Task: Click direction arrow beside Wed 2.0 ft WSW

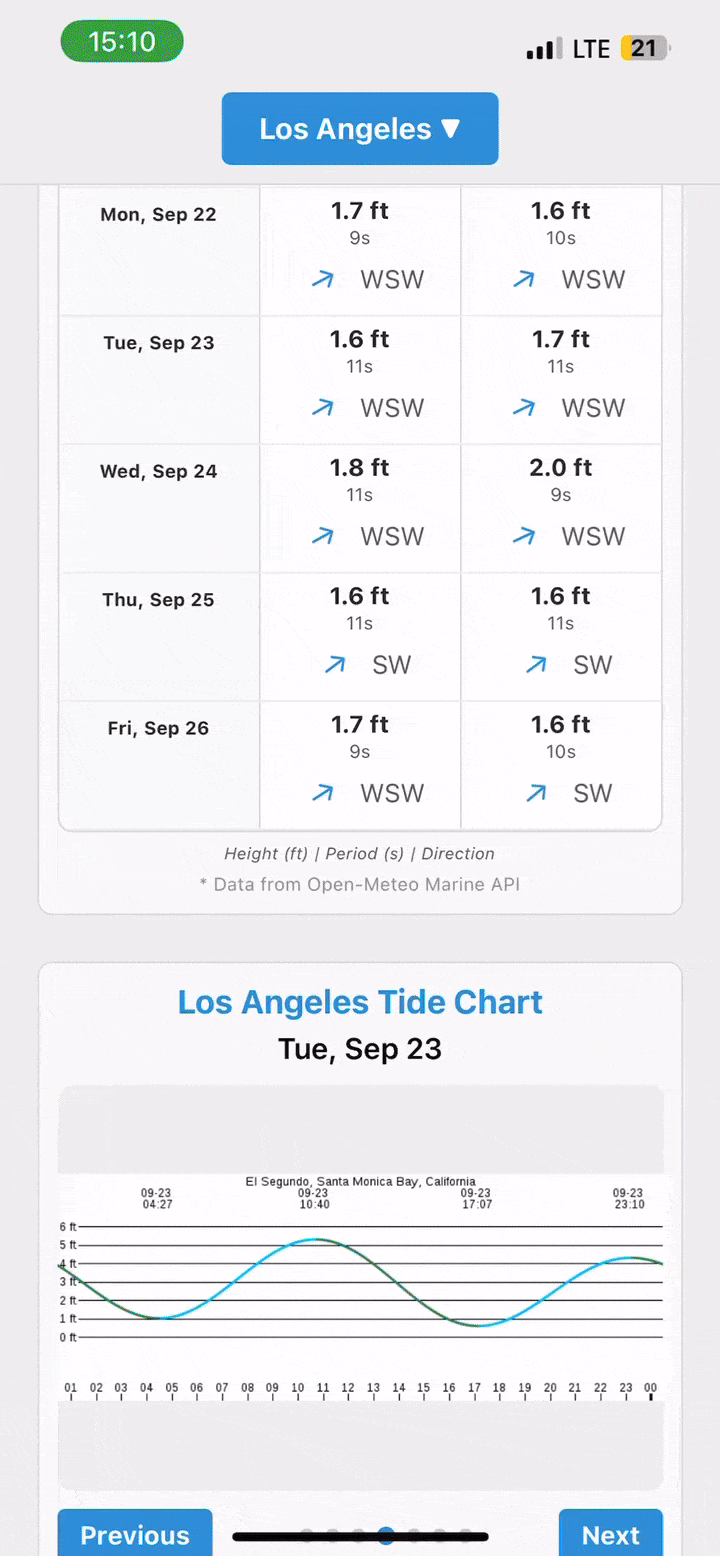Action: coord(523,536)
